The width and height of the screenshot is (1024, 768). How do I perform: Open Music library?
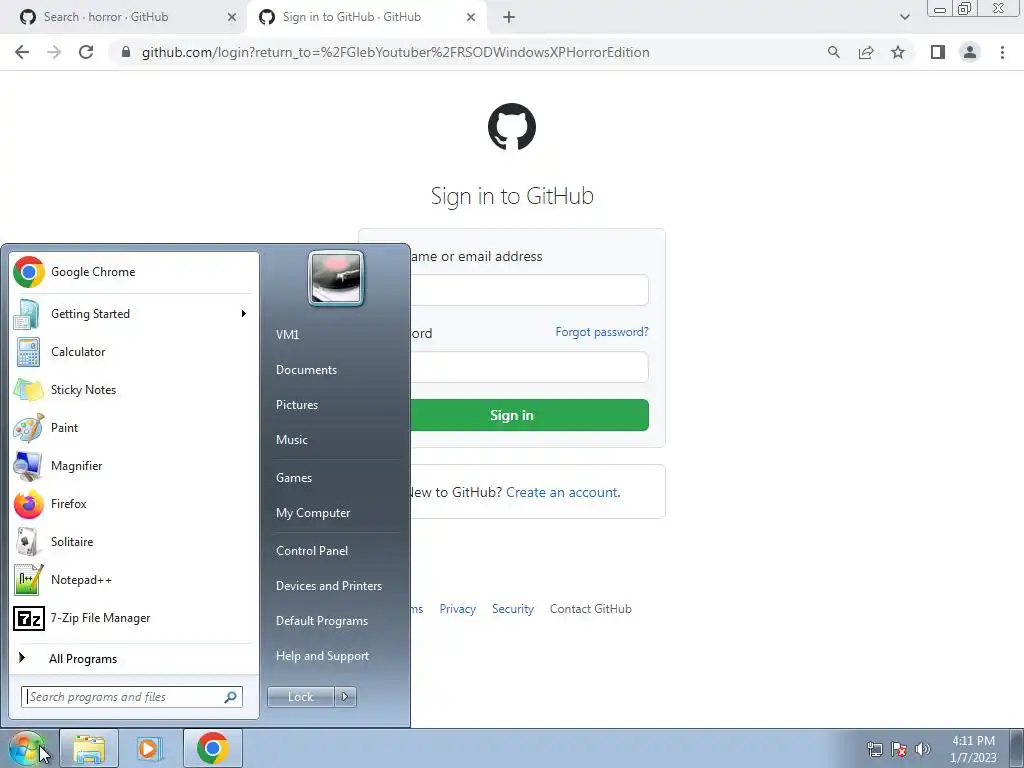[292, 440]
